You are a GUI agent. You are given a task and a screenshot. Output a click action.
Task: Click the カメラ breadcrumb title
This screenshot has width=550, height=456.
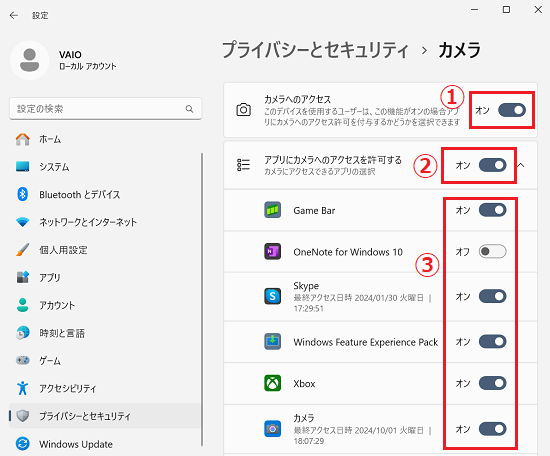459,50
